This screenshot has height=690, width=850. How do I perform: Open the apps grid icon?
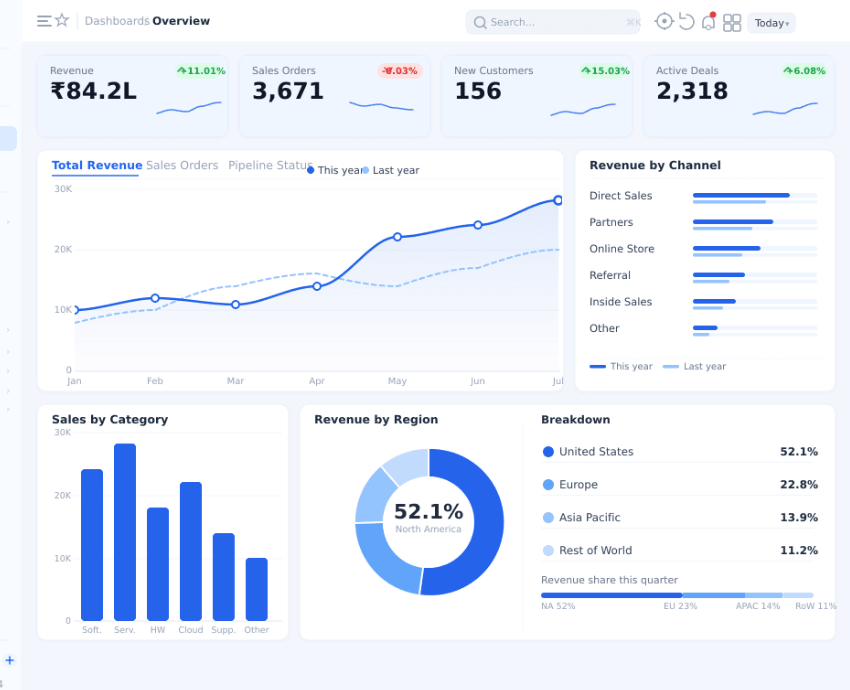click(732, 23)
